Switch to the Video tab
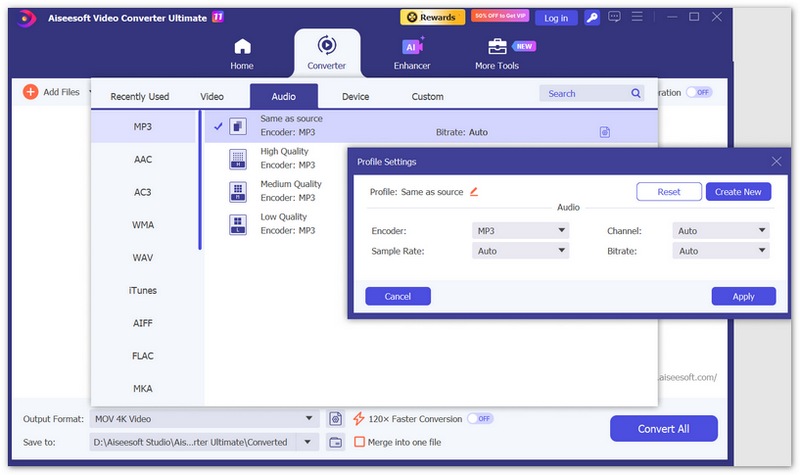800x475 pixels. [212, 96]
